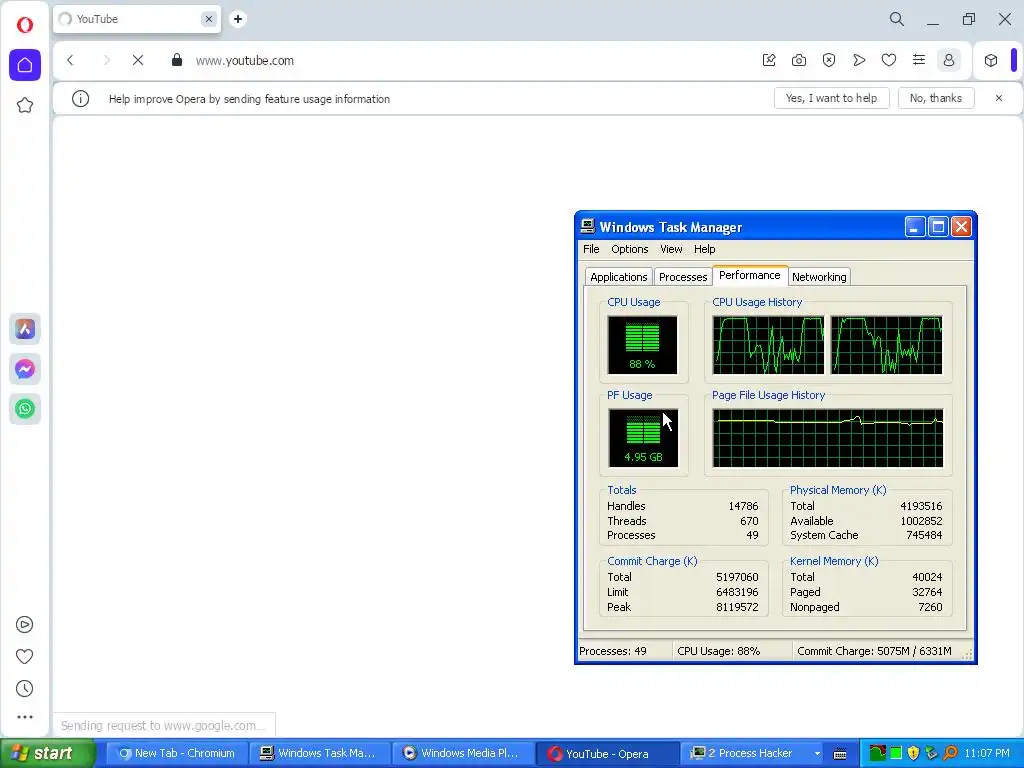Open Messenger in Opera sidebar
The width and height of the screenshot is (1024, 768).
click(25, 369)
